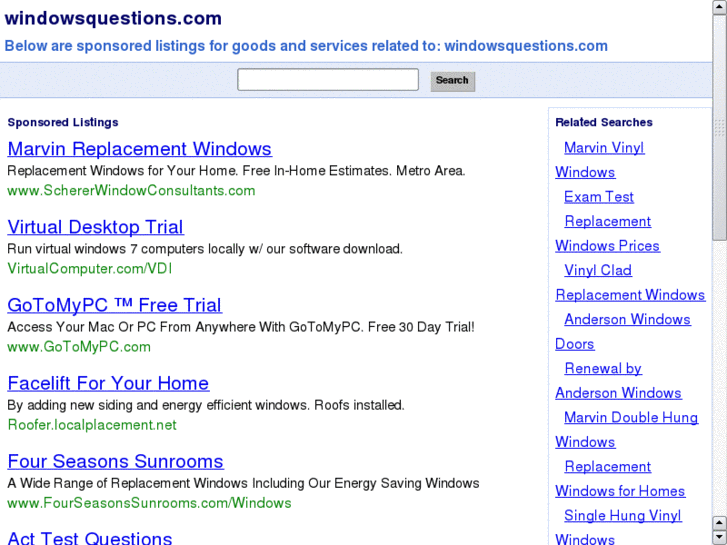This screenshot has width=727, height=545.
Task: Open the GoToMyPC Free Trial listing
Action: [x=115, y=305]
